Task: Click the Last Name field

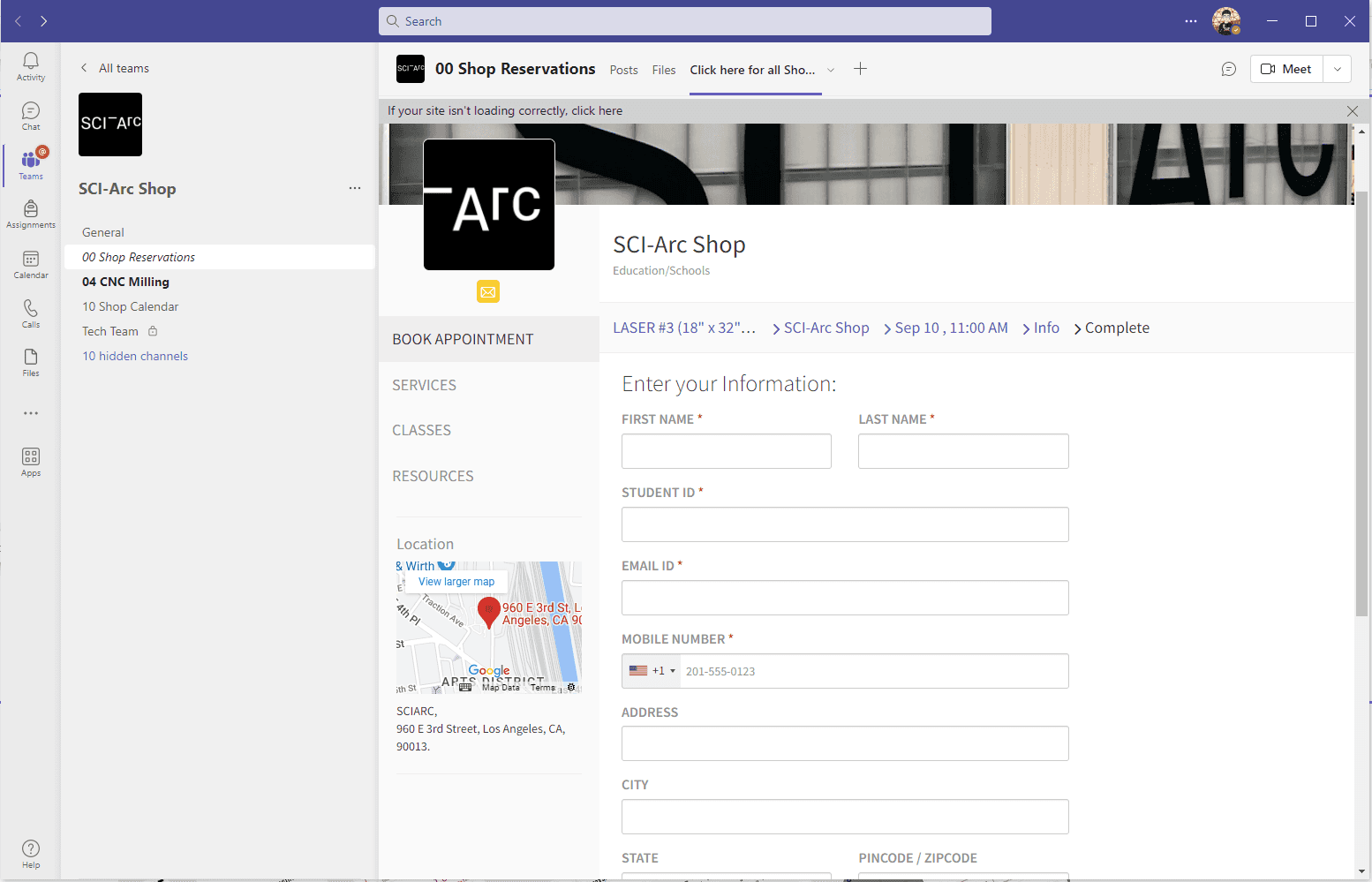Action: 963,451
